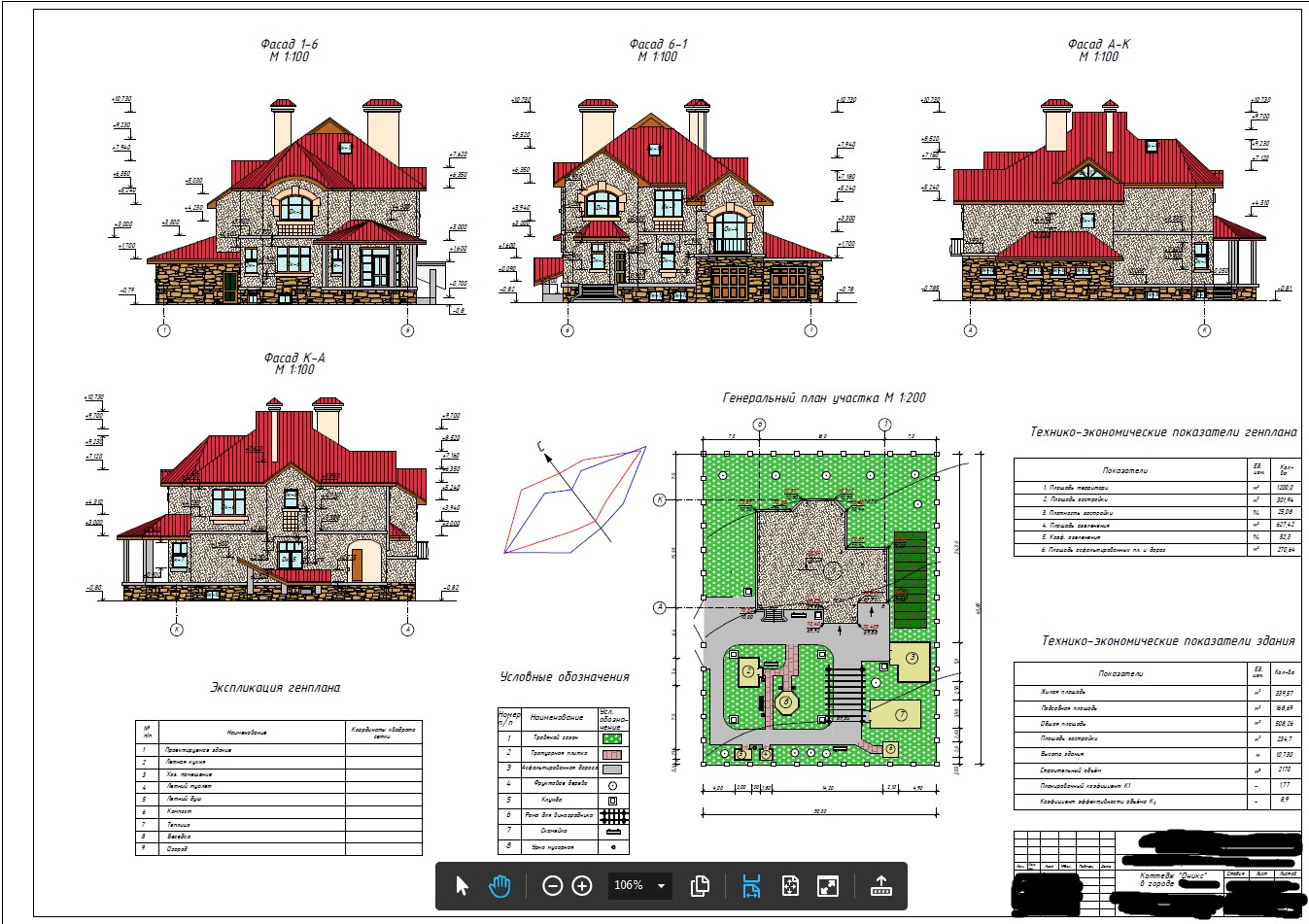Toggle fit-to-width page mode

point(750,885)
